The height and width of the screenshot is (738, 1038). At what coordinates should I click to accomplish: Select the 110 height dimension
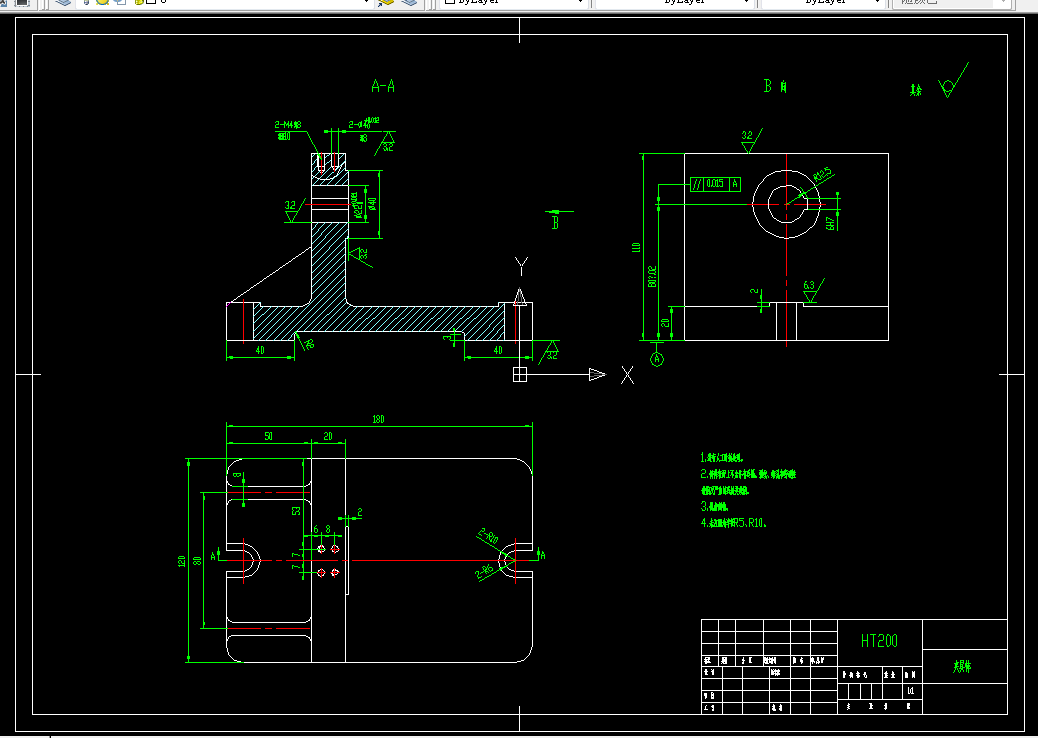tap(636, 248)
